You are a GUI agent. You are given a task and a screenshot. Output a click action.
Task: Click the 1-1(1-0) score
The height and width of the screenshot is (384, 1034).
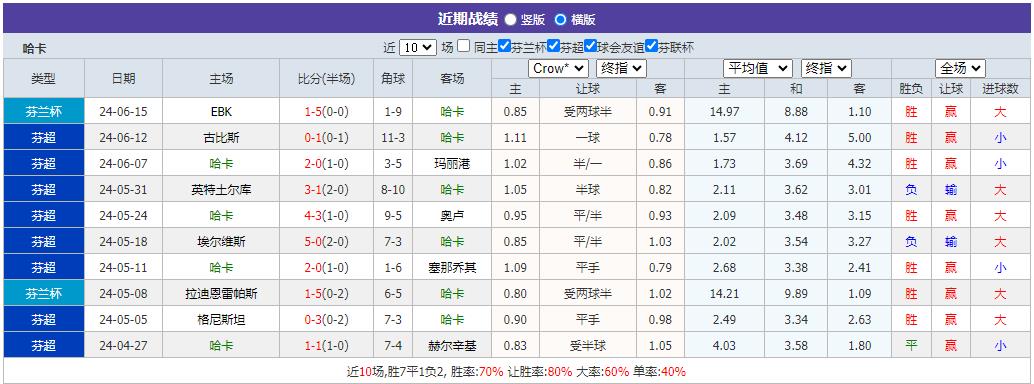coord(326,346)
